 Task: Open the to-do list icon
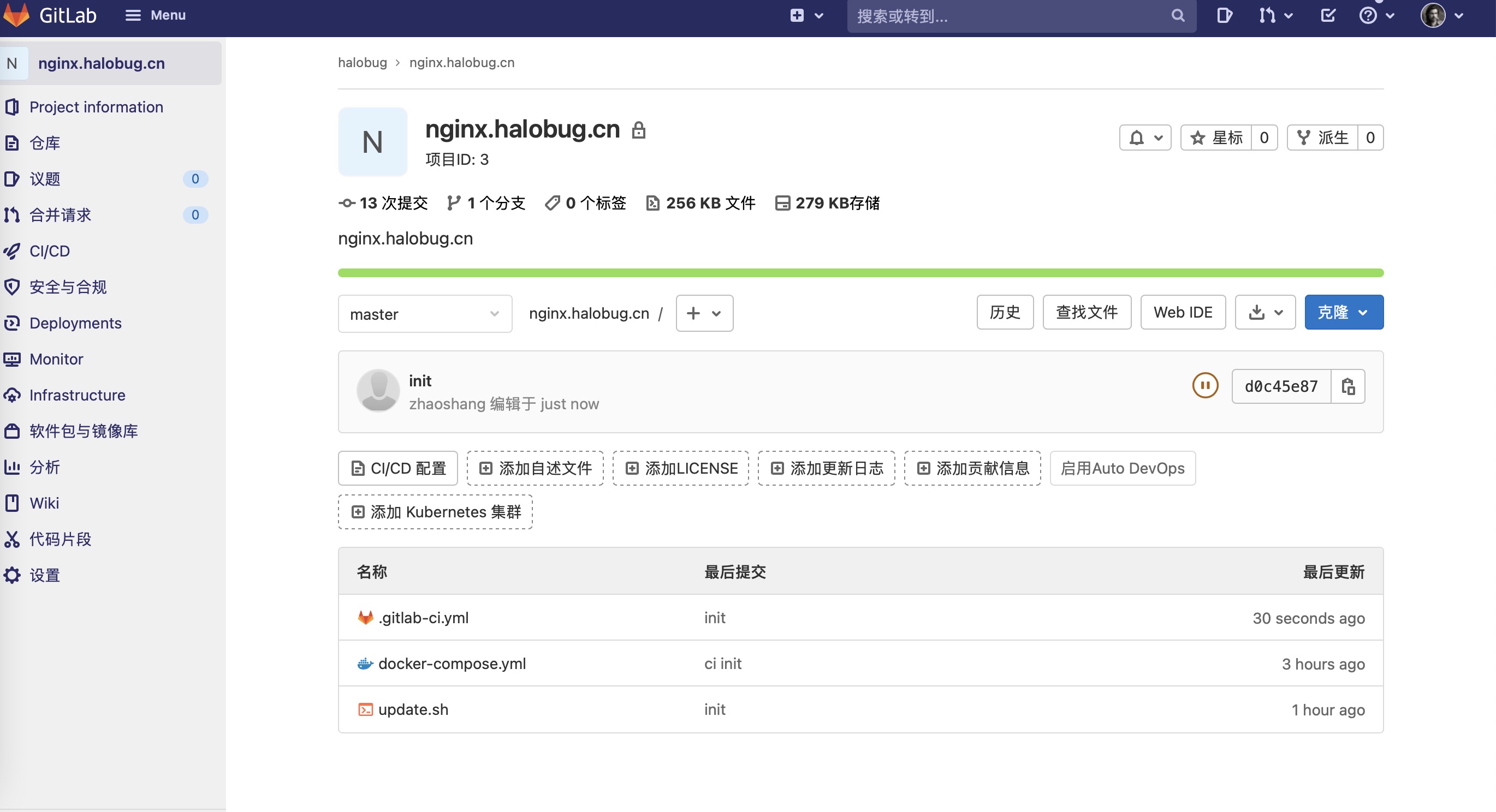point(1328,16)
